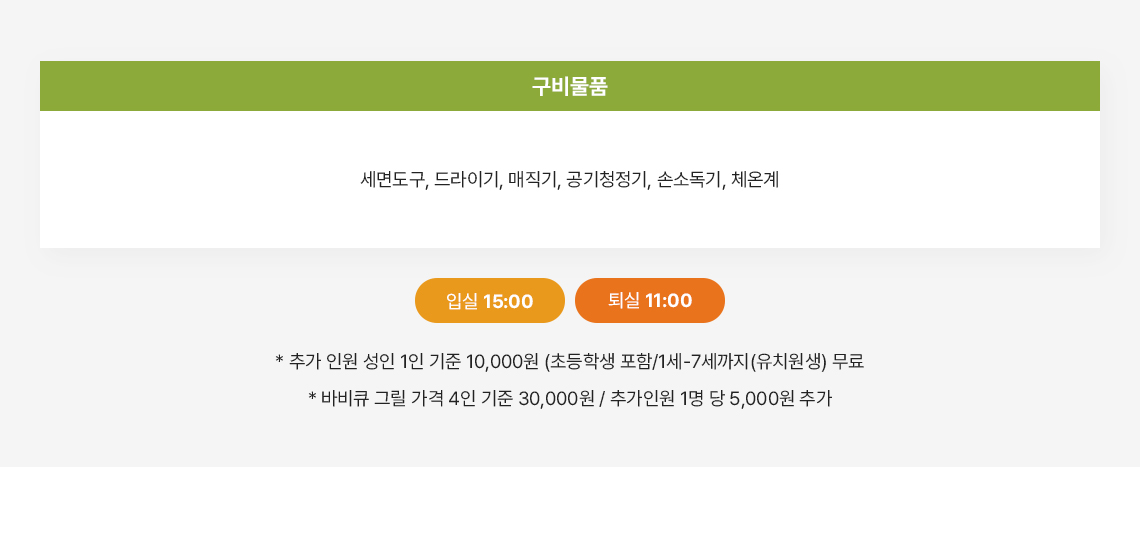Click the 매직기 item in amenities list
Viewport: 1140px width, 546px height.
pos(532,180)
